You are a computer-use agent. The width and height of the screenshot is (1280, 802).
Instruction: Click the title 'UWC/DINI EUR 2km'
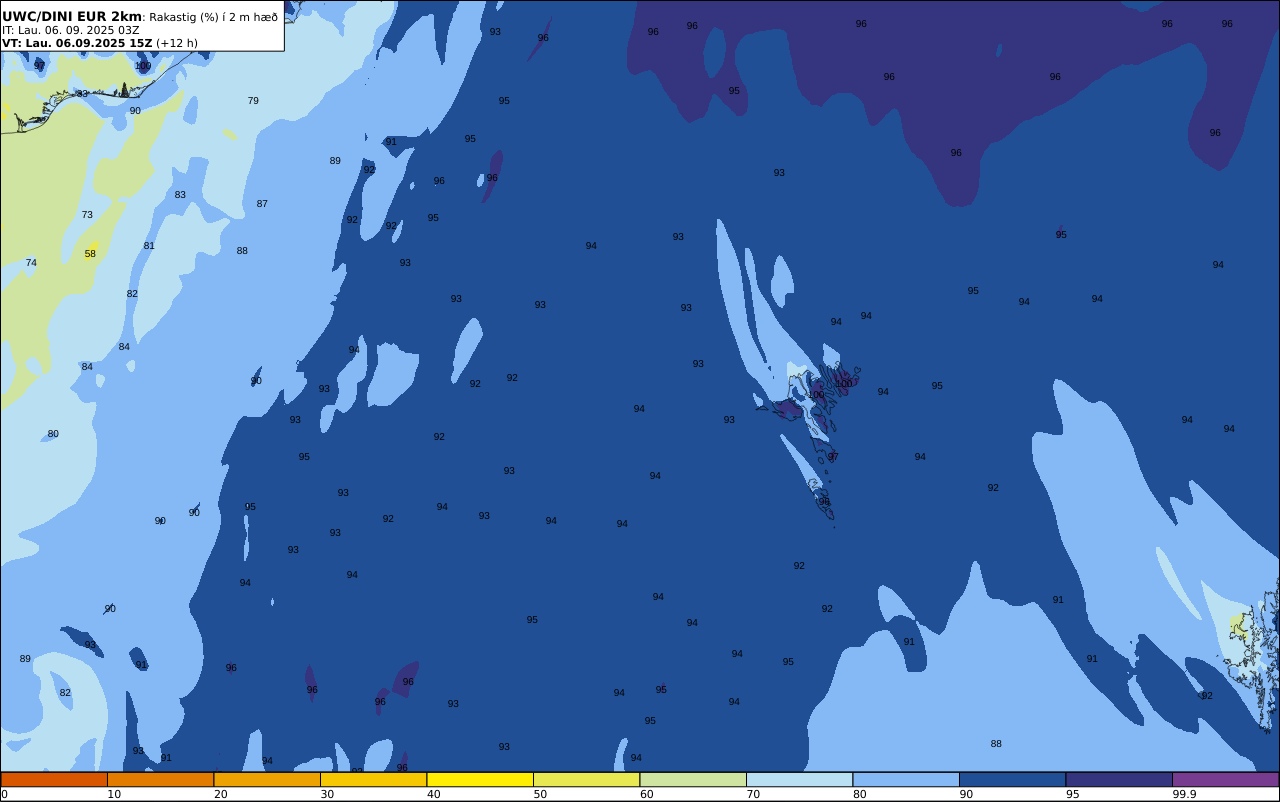coord(72,17)
